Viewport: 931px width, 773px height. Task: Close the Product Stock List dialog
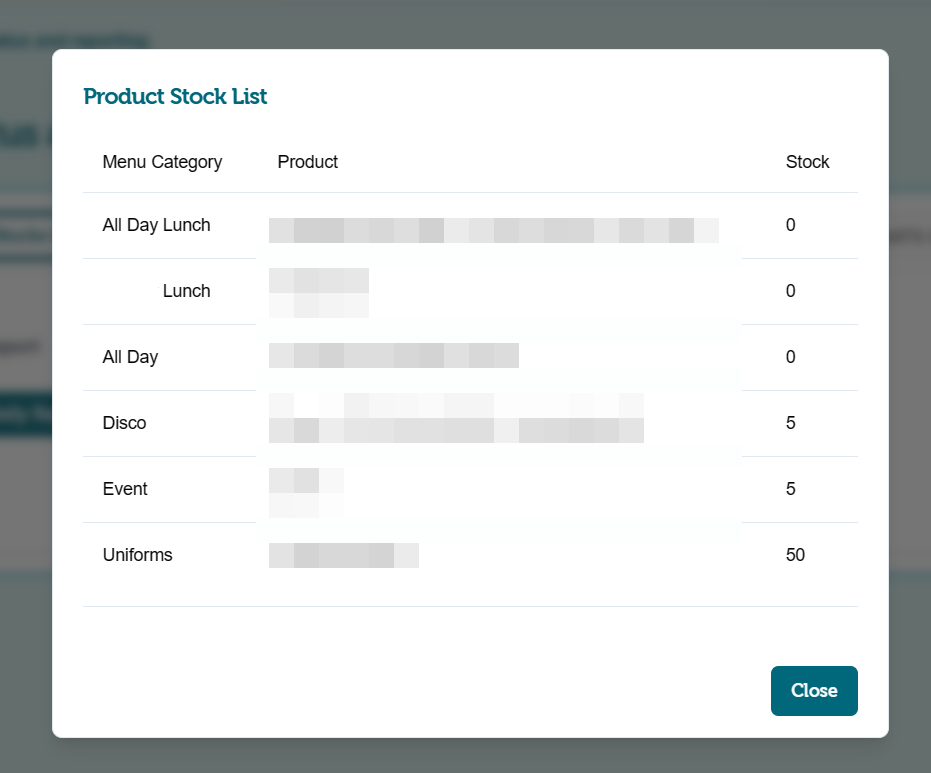pyautogui.click(x=814, y=690)
